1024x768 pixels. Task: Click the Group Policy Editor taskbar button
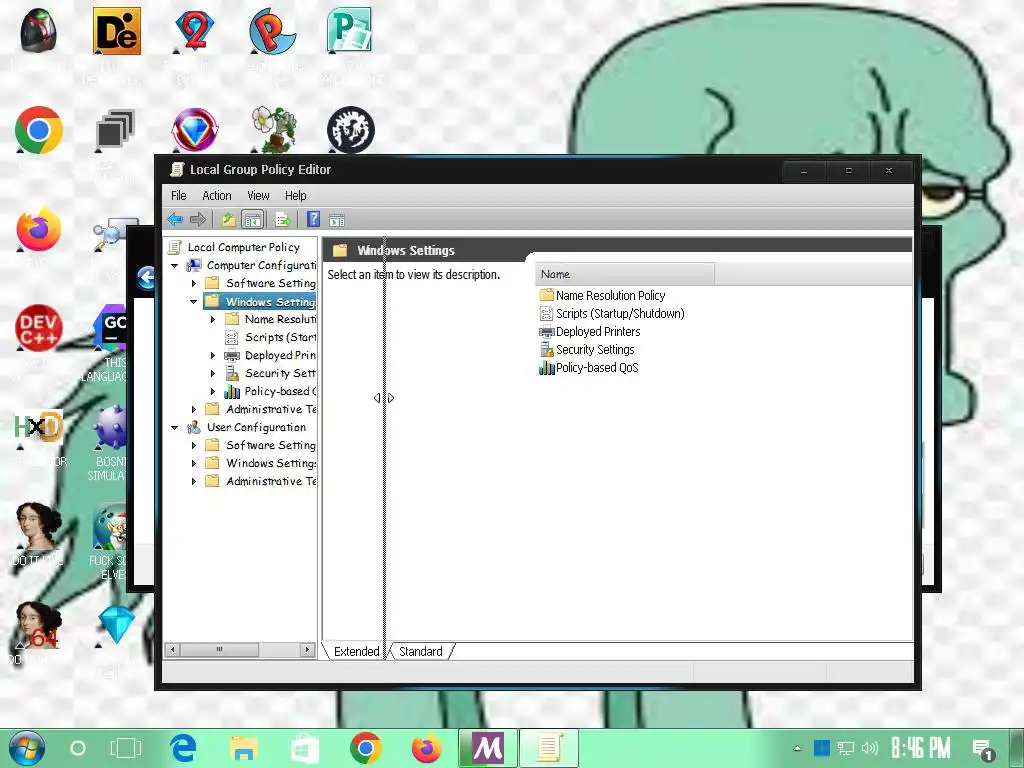[549, 748]
